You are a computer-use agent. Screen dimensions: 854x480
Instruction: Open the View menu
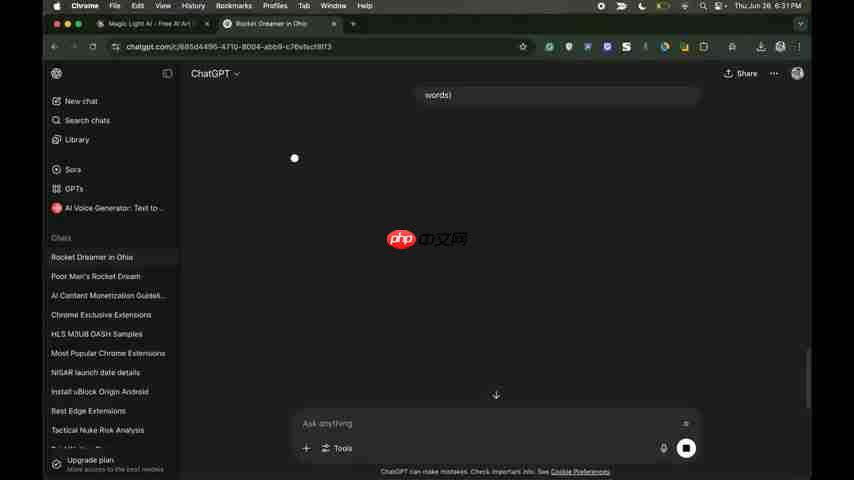point(163,6)
